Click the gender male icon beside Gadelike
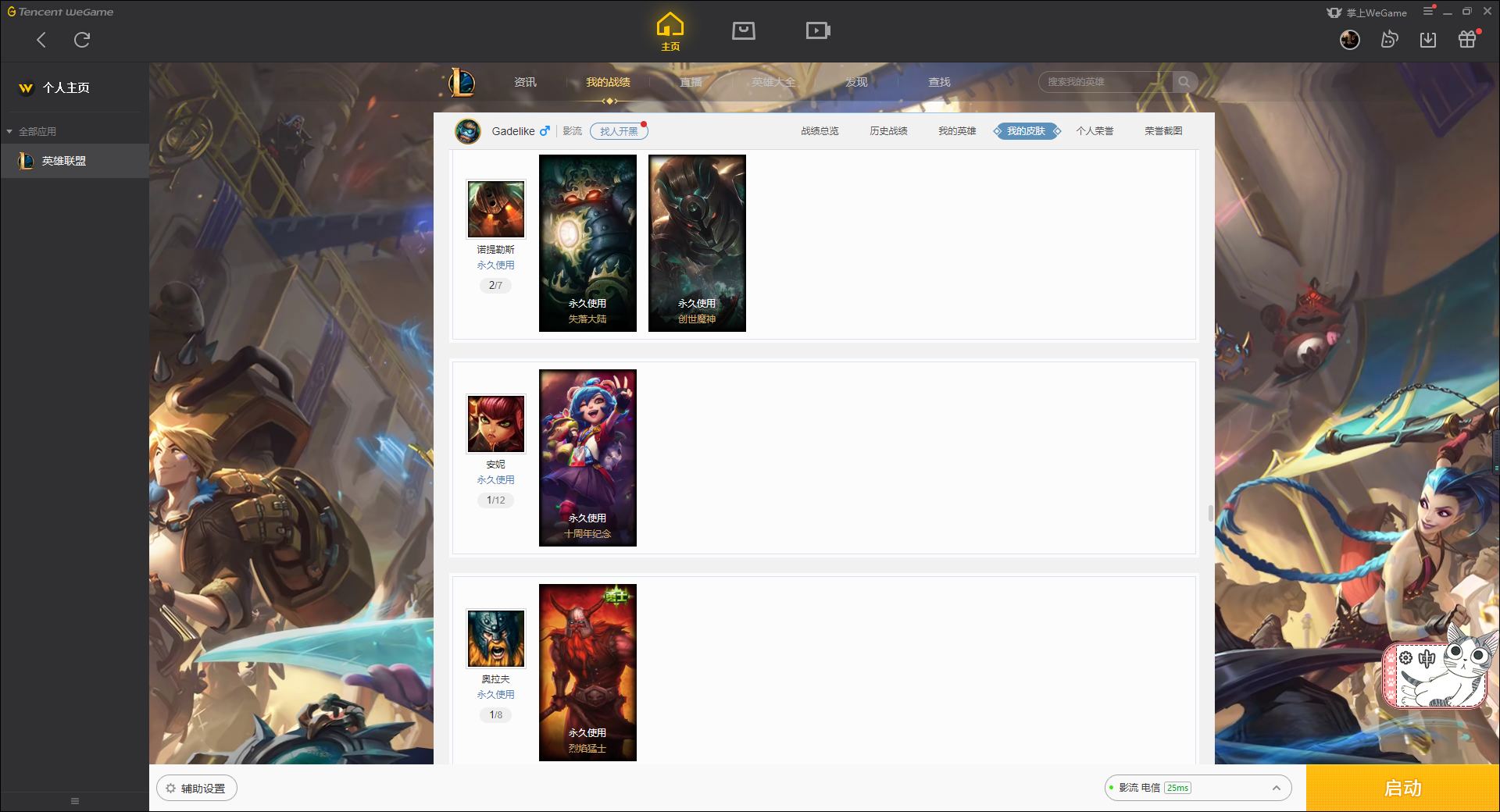Screen dimensions: 1500x812 tap(545, 131)
